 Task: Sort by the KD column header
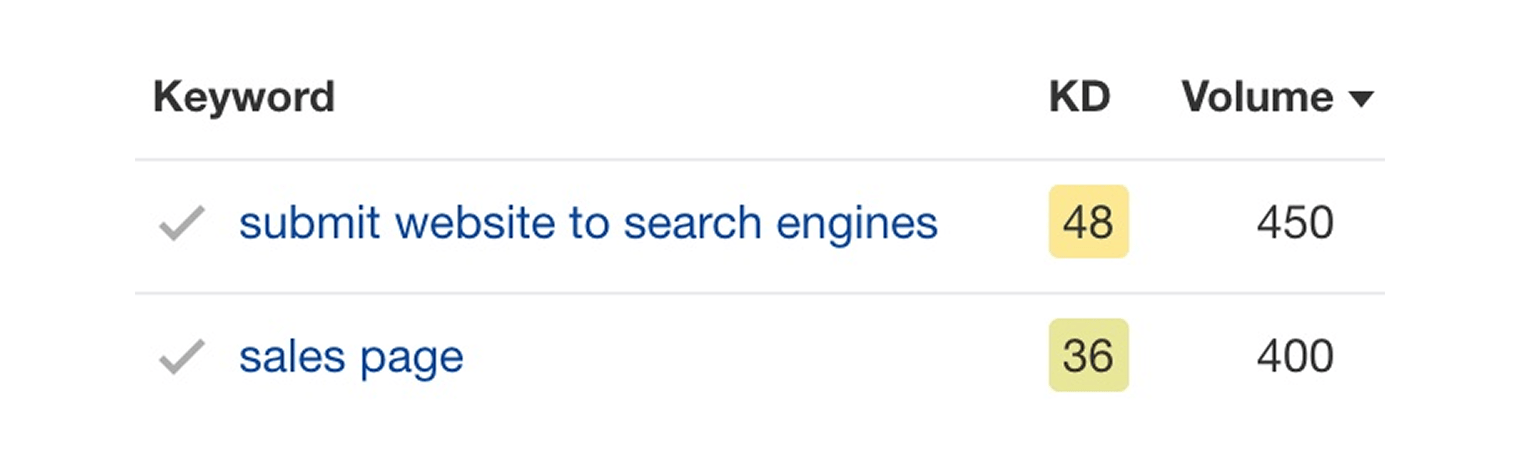tap(1079, 98)
